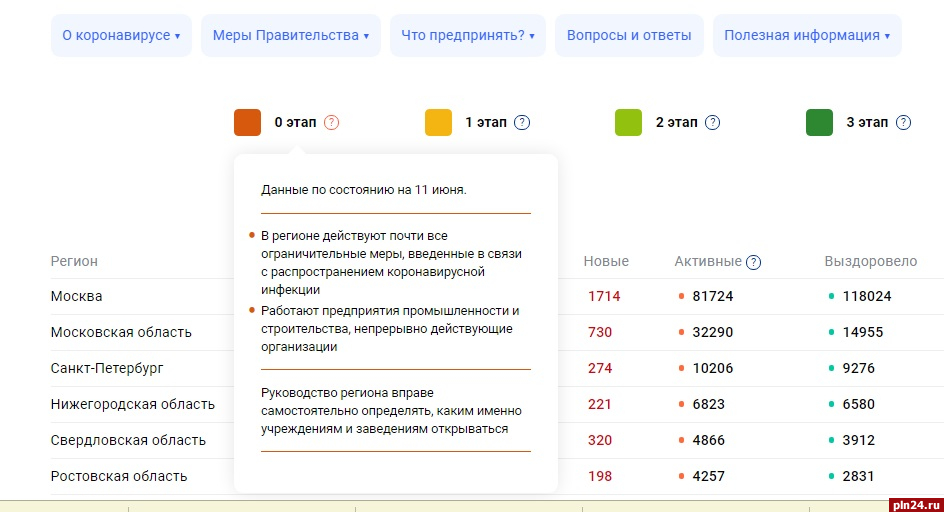
Task: Open the Меры Правительства dropdown
Action: coord(290,35)
